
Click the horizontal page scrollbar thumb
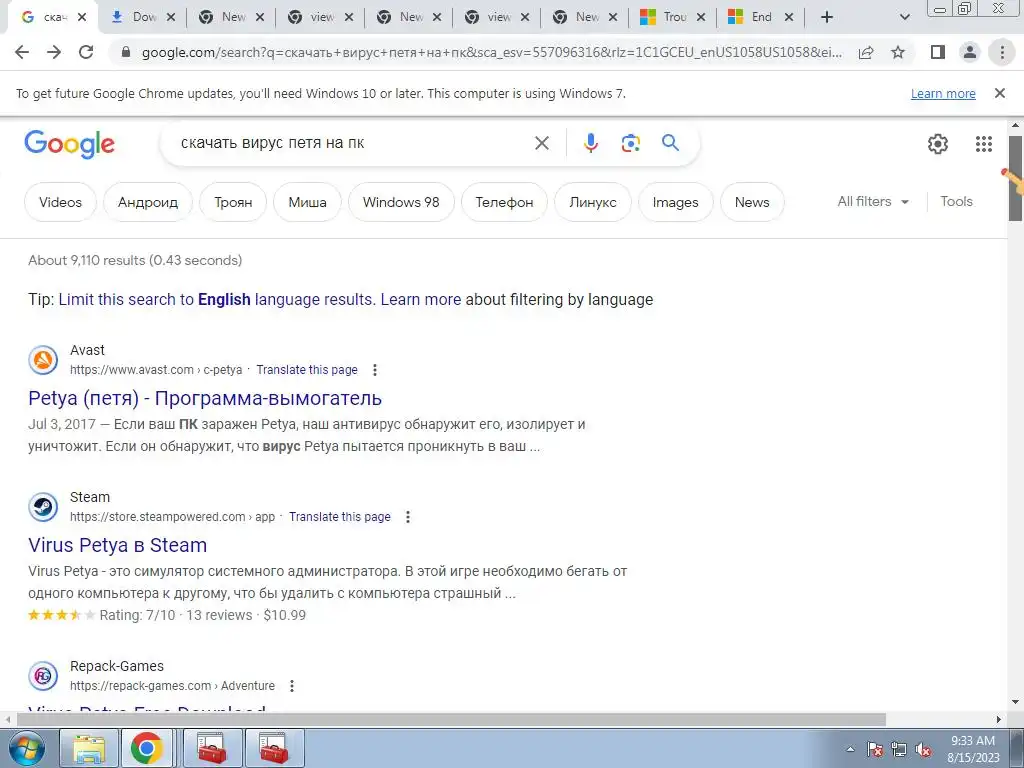451,720
